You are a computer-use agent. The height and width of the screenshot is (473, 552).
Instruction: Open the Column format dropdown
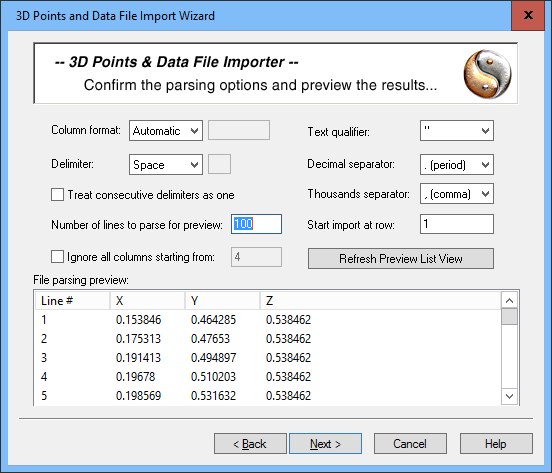(x=166, y=131)
